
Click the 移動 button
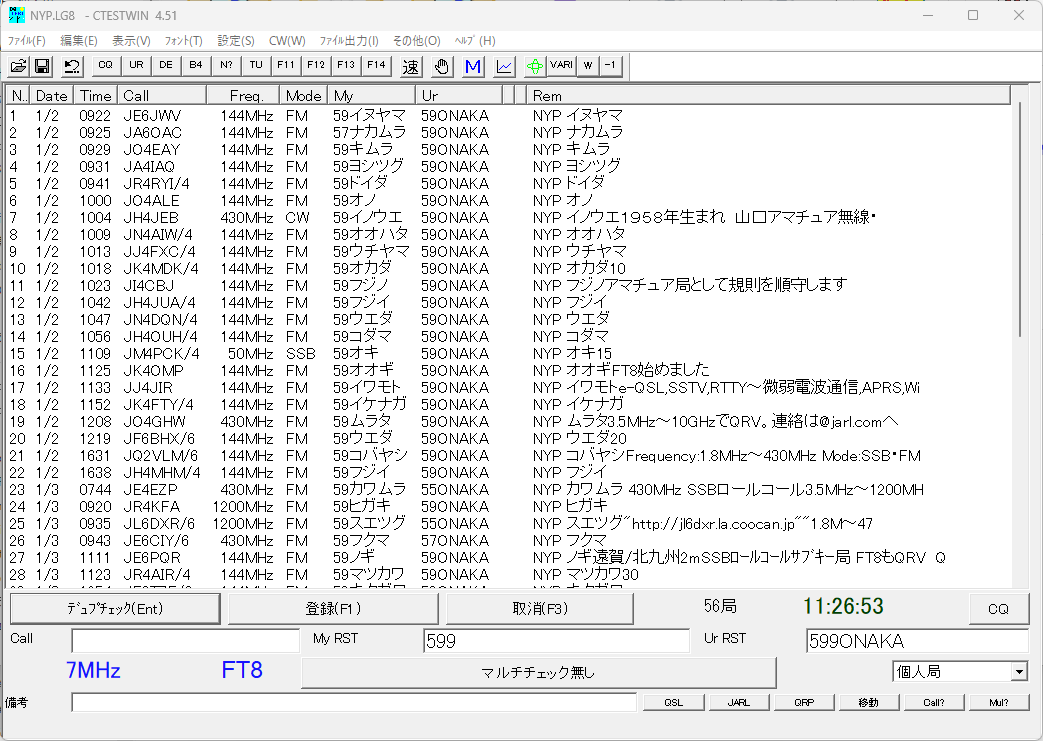(869, 702)
